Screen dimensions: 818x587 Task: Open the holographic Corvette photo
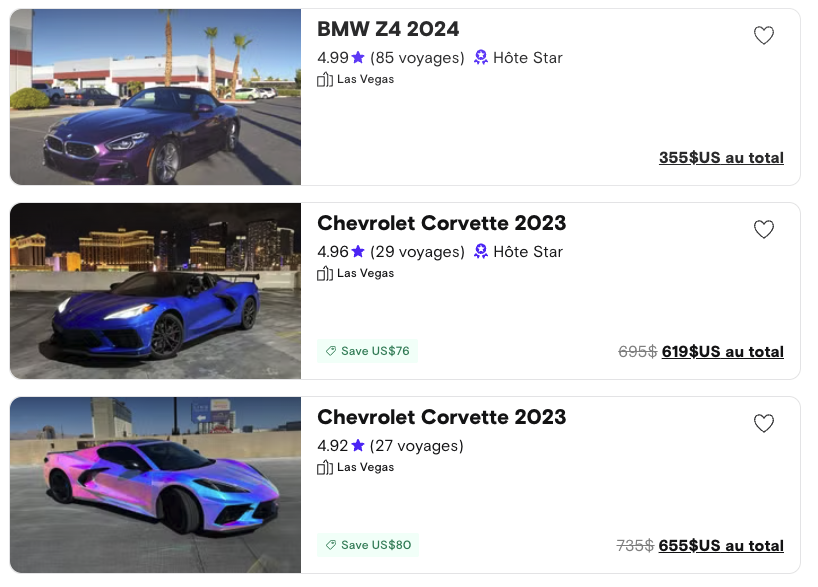click(x=156, y=485)
